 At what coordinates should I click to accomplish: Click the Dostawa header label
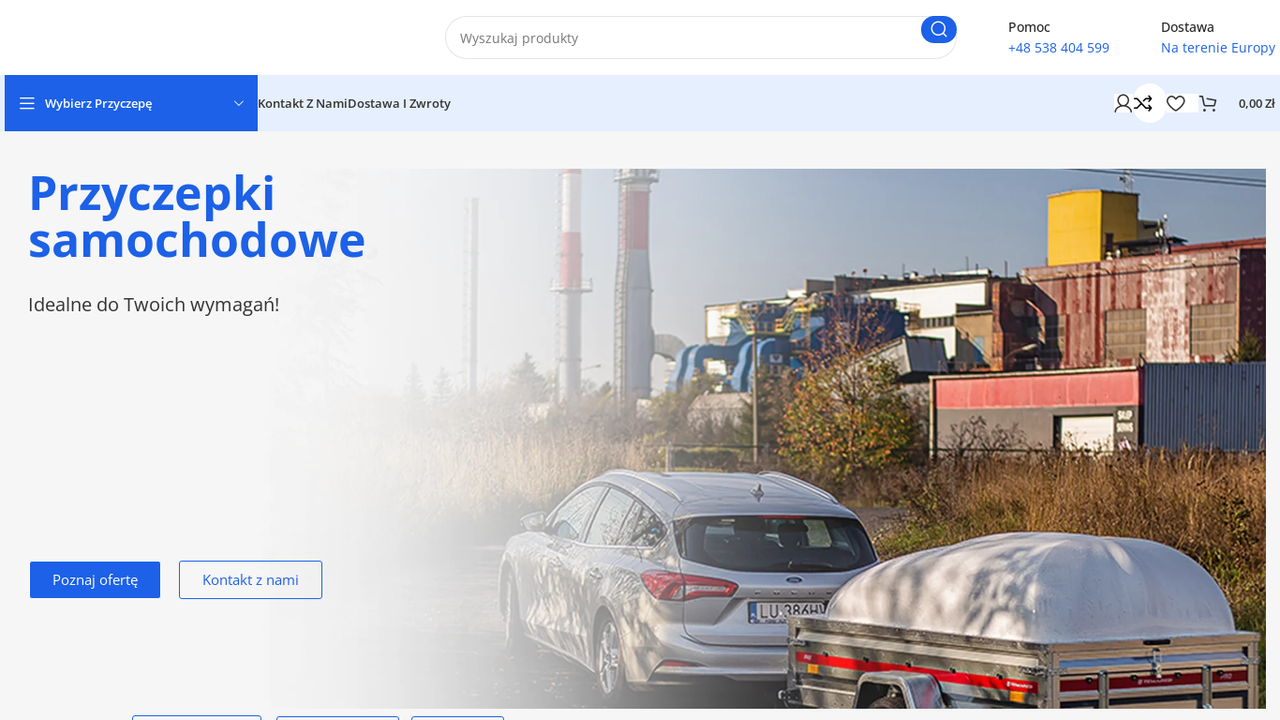tap(1187, 27)
